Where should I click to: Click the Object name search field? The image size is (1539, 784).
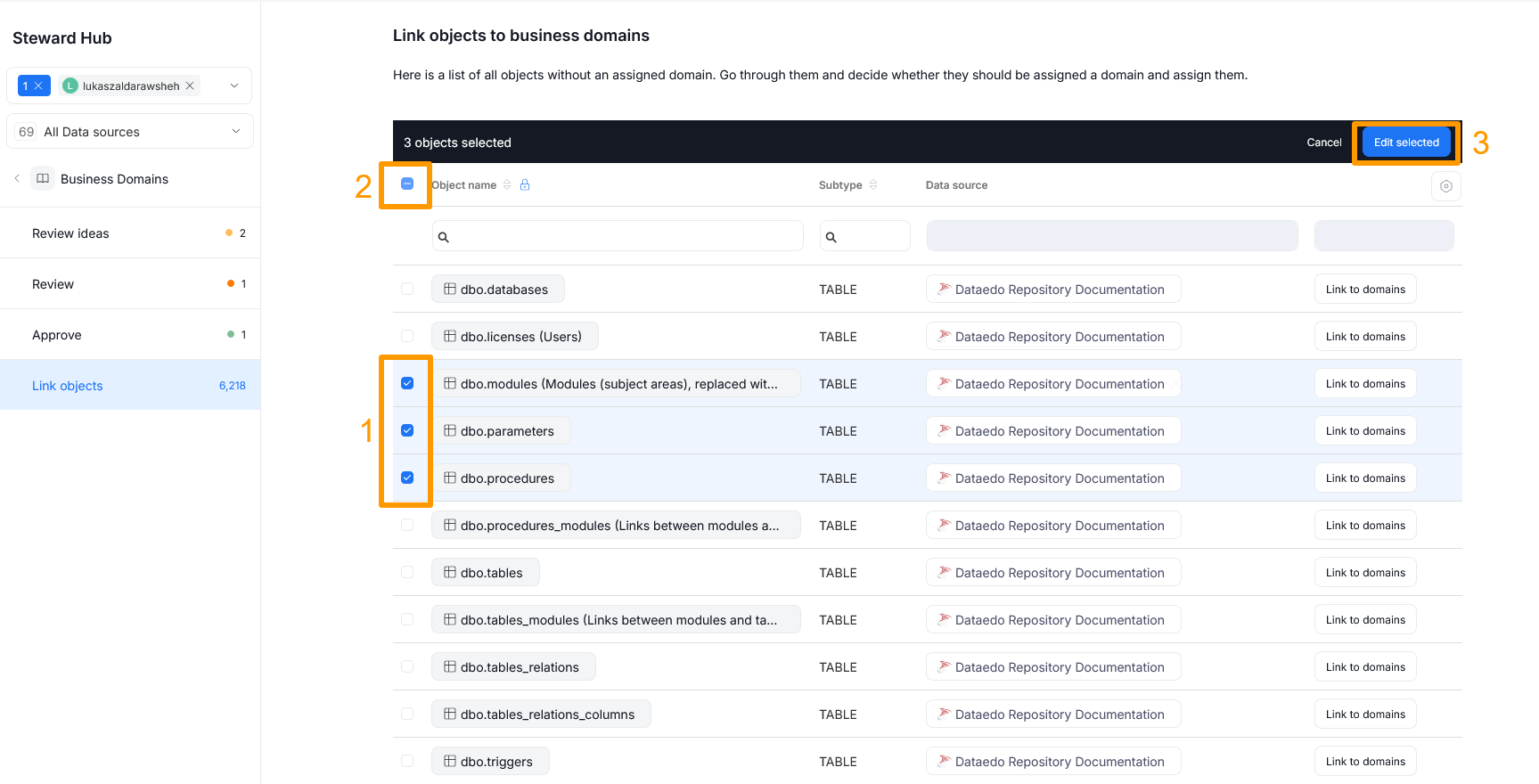pyautogui.click(x=618, y=237)
